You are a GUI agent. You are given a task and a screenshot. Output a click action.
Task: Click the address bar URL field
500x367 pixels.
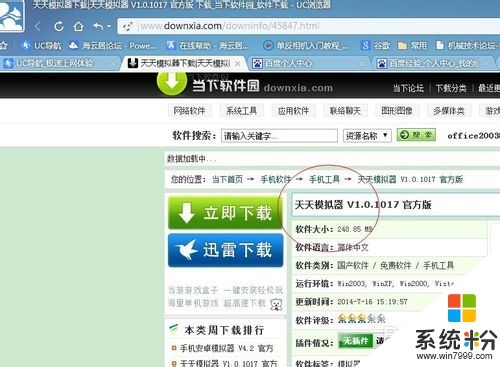308,26
